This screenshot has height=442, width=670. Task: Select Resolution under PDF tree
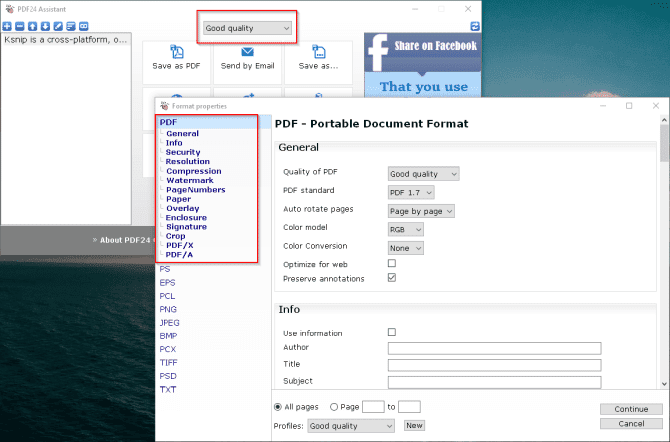click(x=188, y=162)
